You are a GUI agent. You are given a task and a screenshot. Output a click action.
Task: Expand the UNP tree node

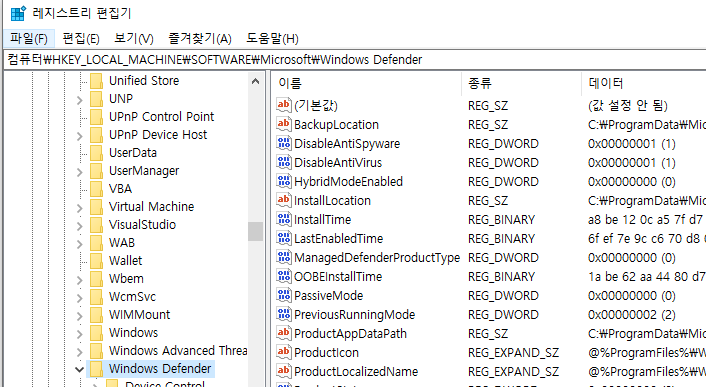click(x=80, y=100)
